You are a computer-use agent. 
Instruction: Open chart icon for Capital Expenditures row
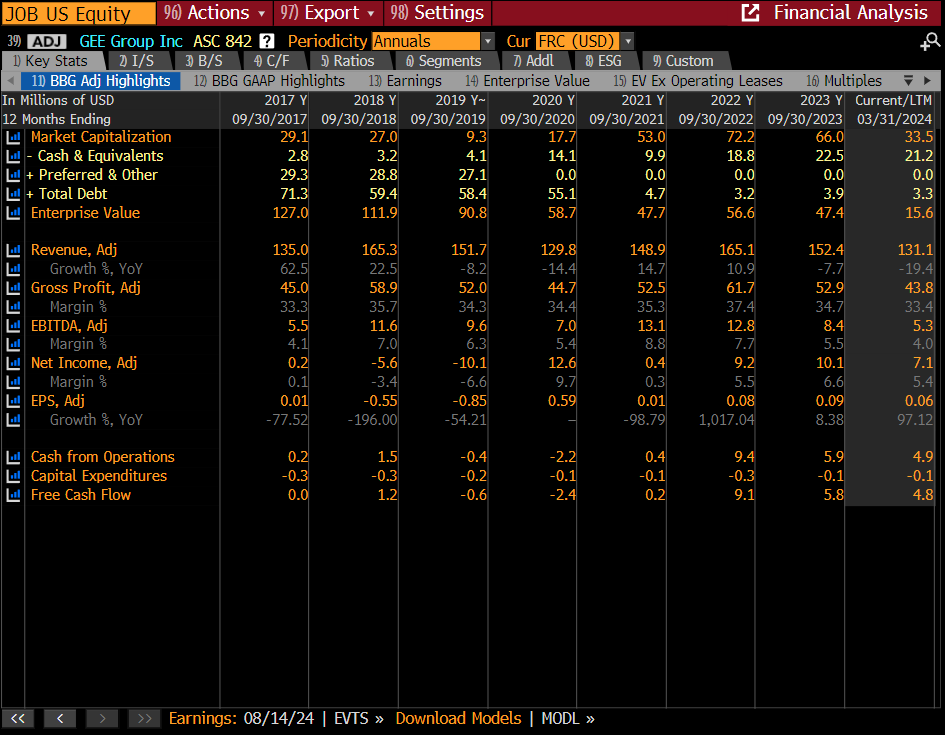[x=13, y=476]
